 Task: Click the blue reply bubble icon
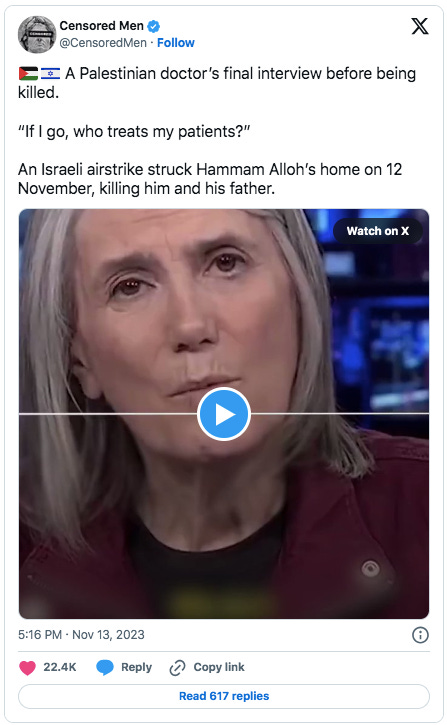click(104, 668)
